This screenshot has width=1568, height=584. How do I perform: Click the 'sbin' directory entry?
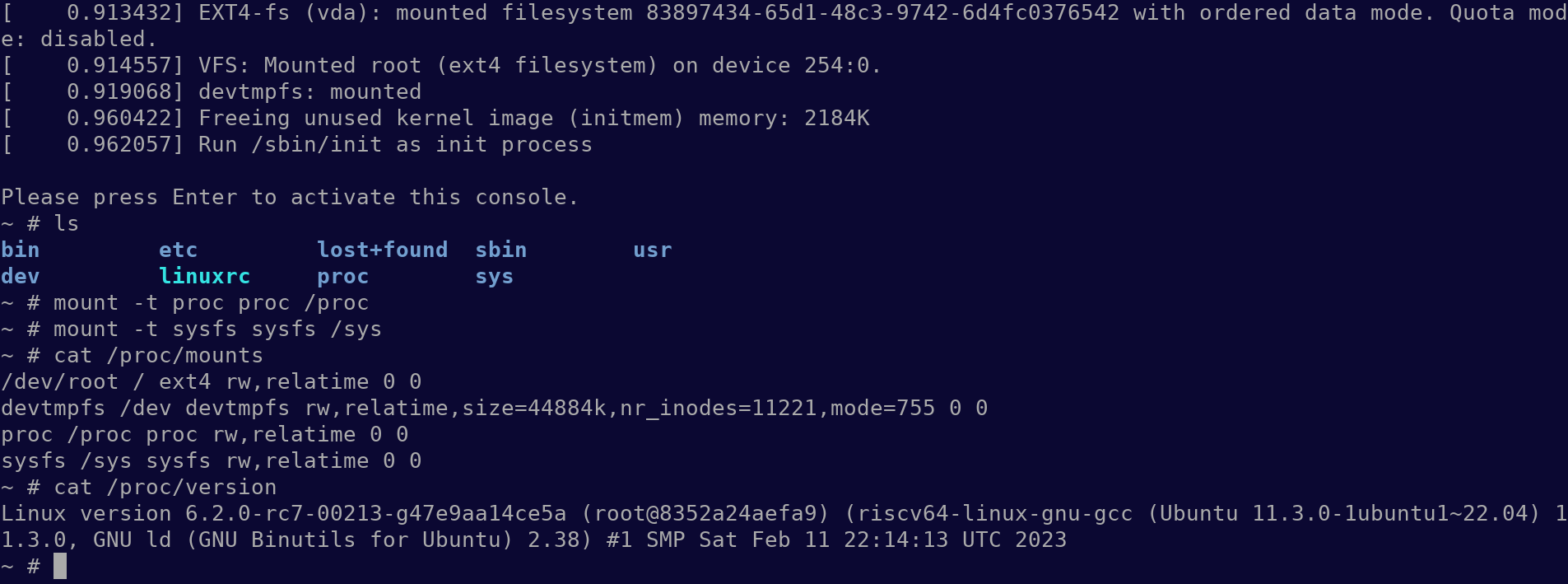(500, 250)
